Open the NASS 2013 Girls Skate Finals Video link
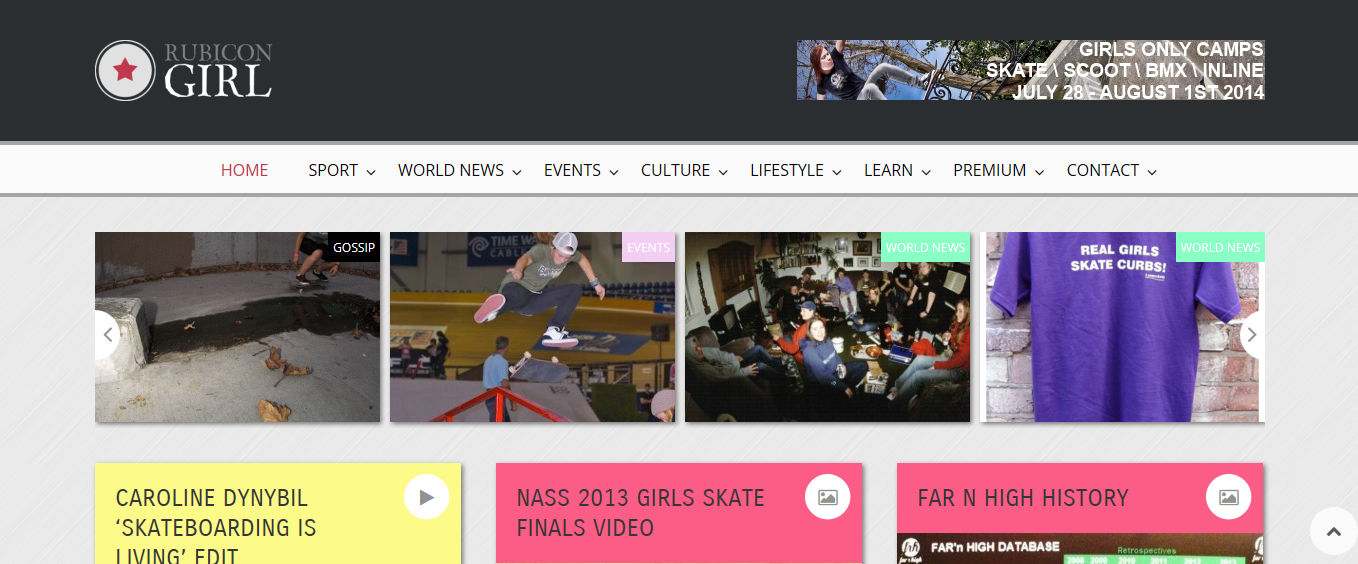Viewport: 1358px width, 564px height. 641,512
